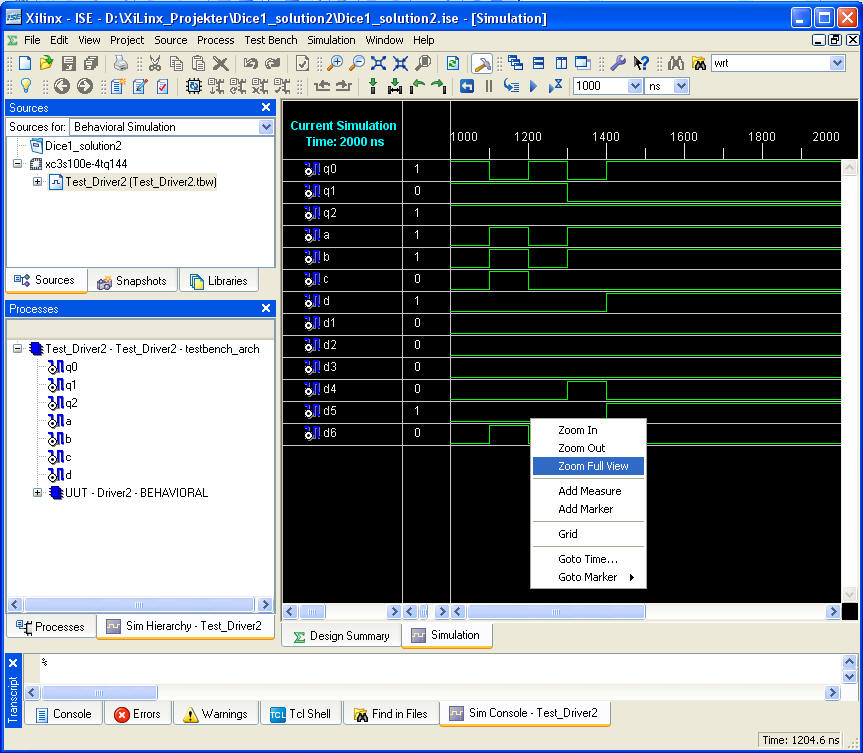Image resolution: width=863 pixels, height=753 pixels.
Task: Click the wrench settings icon
Action: pyautogui.click(x=618, y=63)
